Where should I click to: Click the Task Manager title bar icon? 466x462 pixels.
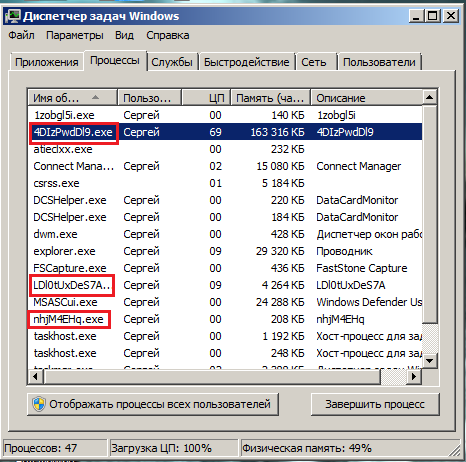pyautogui.click(x=13, y=16)
